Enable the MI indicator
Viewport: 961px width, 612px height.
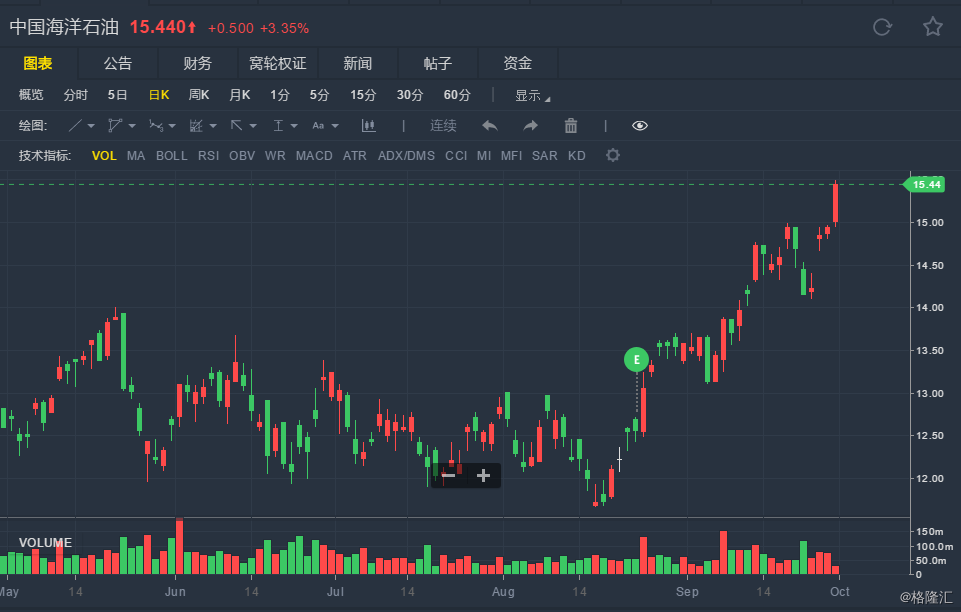484,156
